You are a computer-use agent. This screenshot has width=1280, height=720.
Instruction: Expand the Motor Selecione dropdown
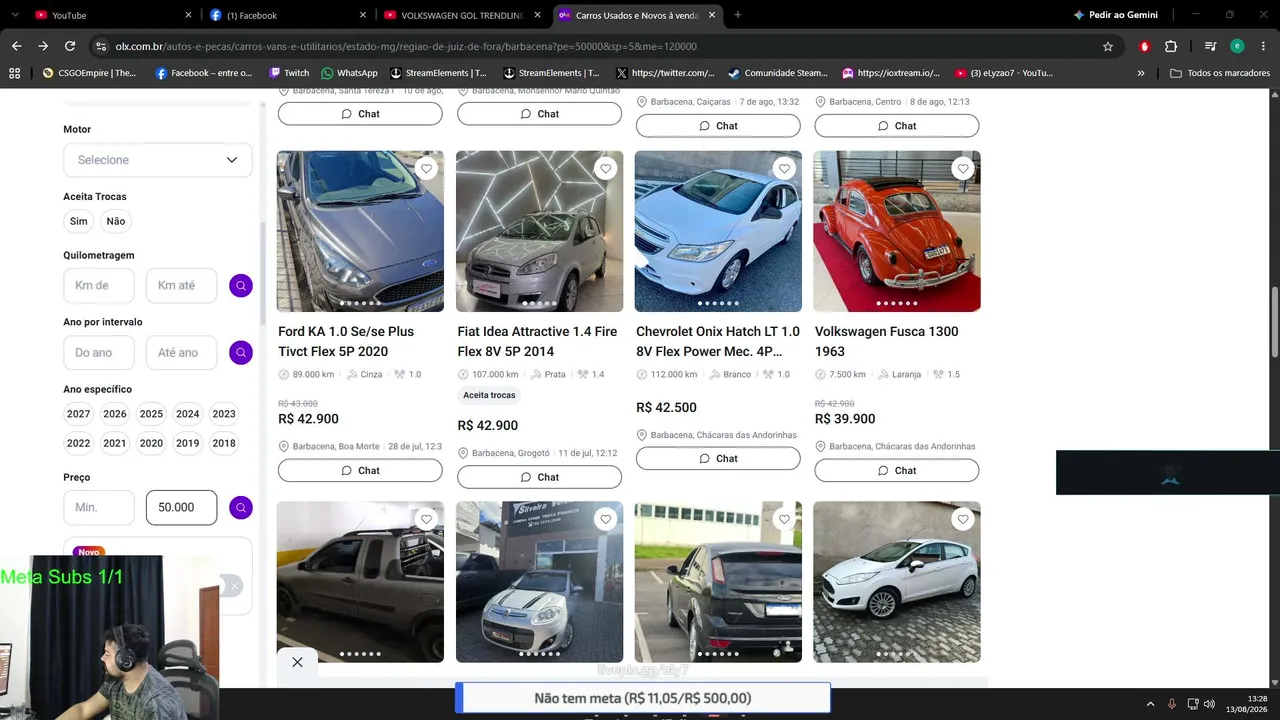tap(158, 160)
